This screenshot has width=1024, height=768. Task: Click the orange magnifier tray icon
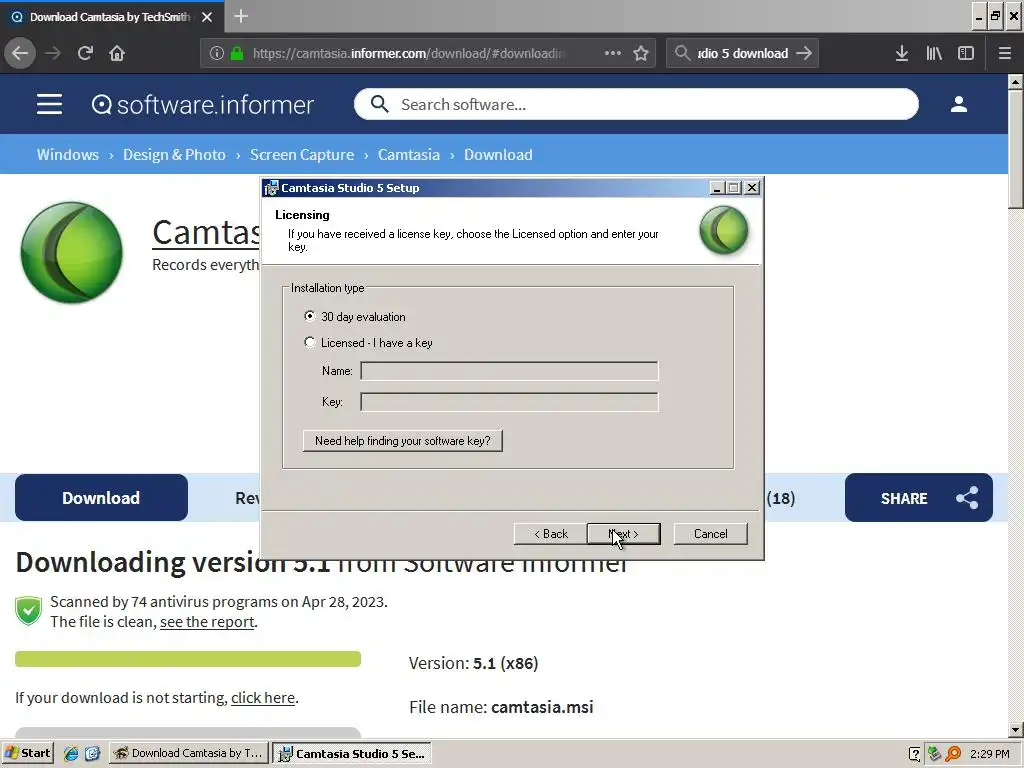coord(953,754)
